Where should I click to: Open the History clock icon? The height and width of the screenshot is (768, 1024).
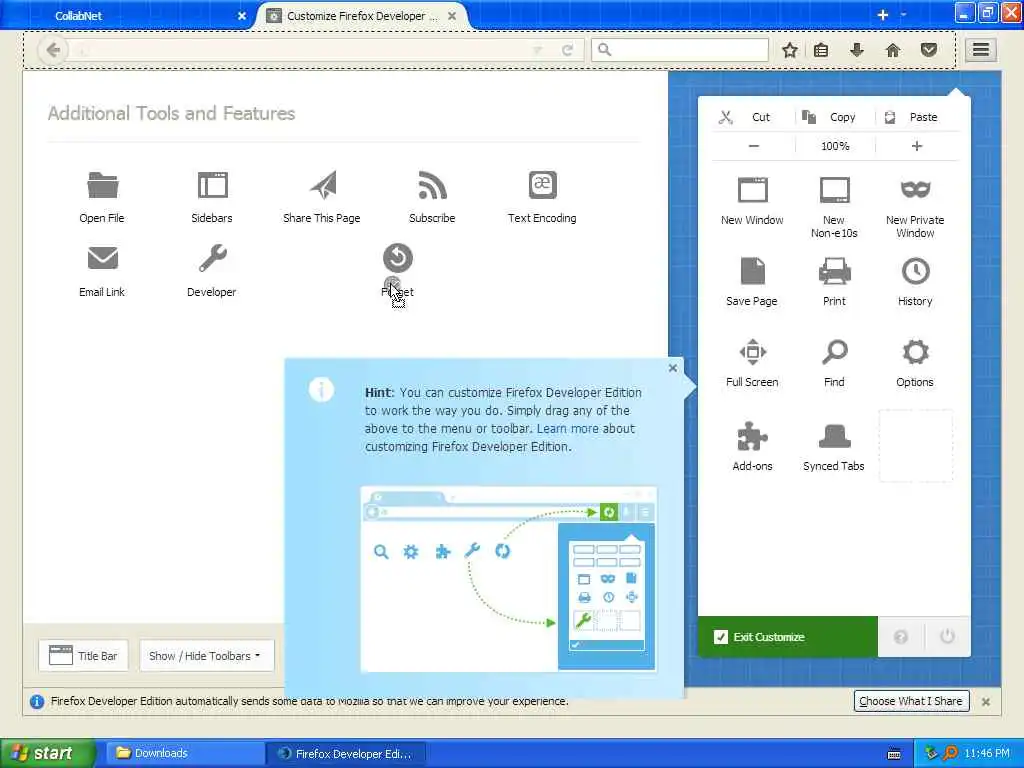click(x=916, y=271)
